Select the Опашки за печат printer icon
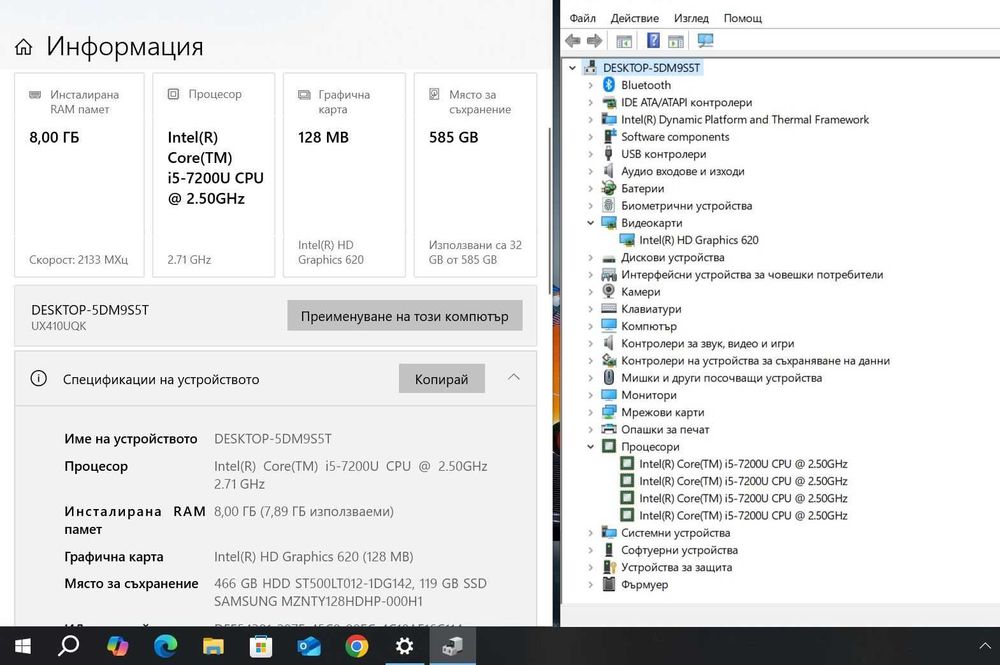The width and height of the screenshot is (1000, 665). 609,429
